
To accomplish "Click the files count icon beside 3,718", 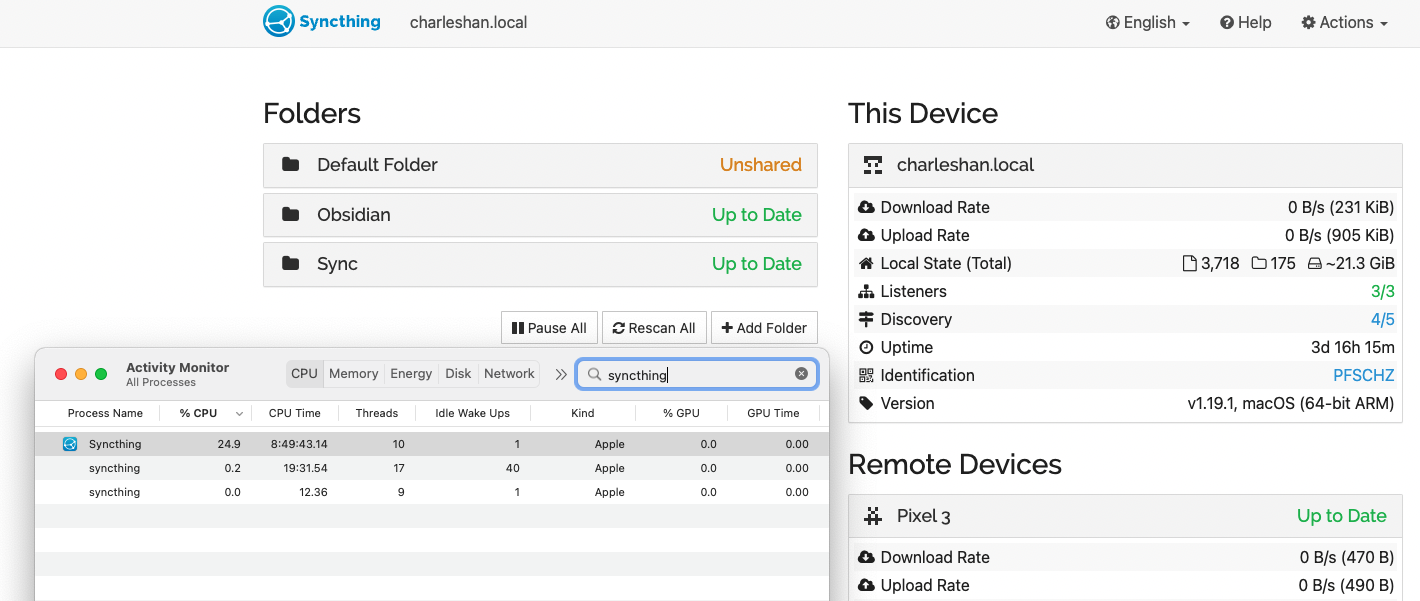I will tap(1190, 264).
